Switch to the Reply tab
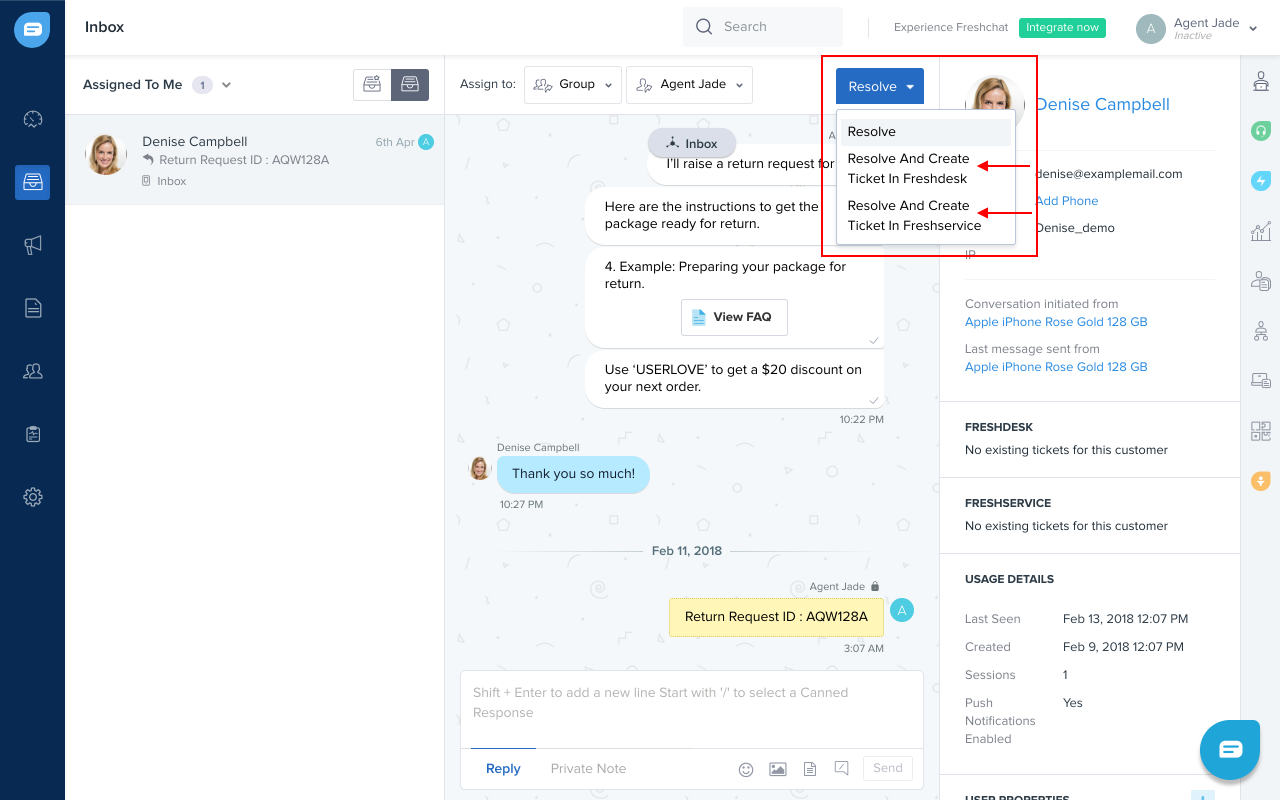 coord(503,769)
